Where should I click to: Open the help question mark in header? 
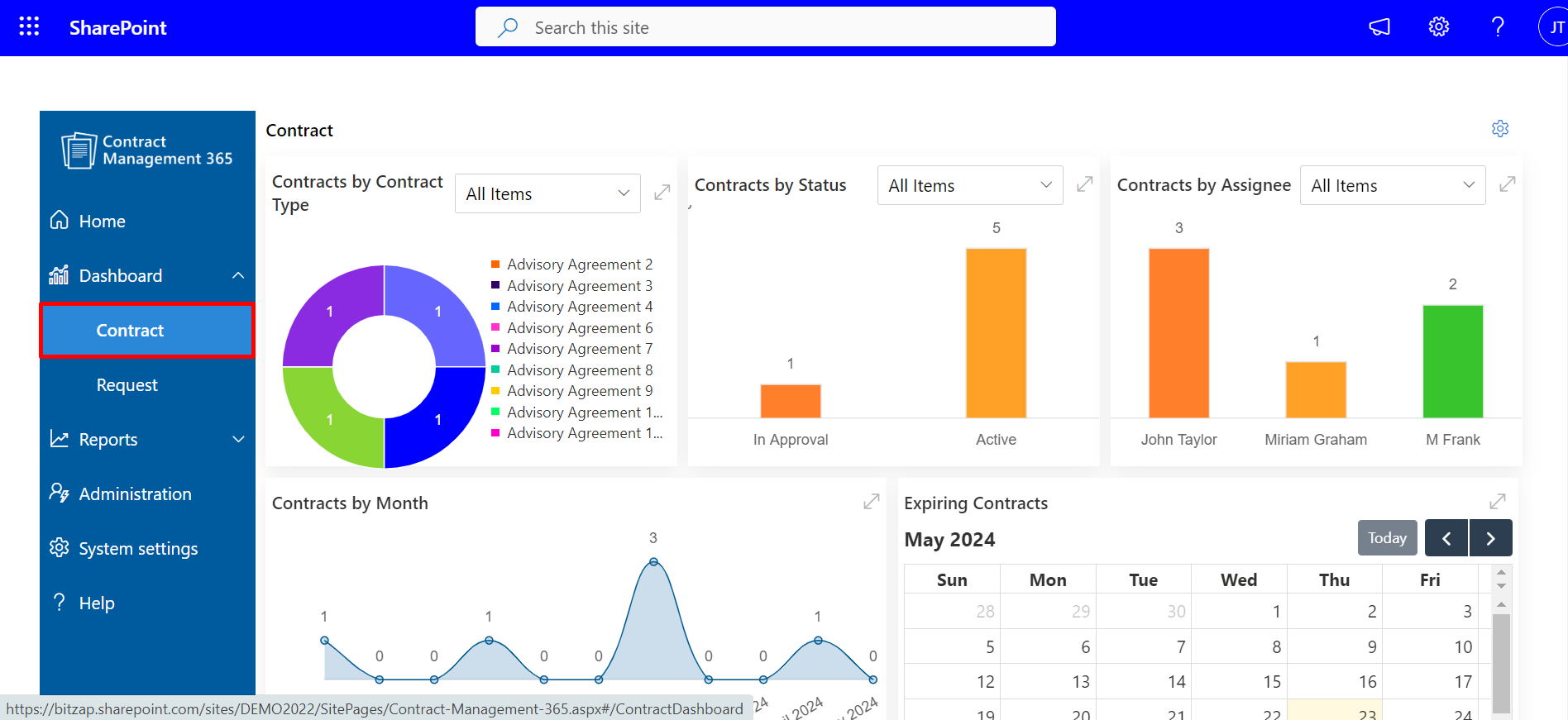tap(1498, 27)
